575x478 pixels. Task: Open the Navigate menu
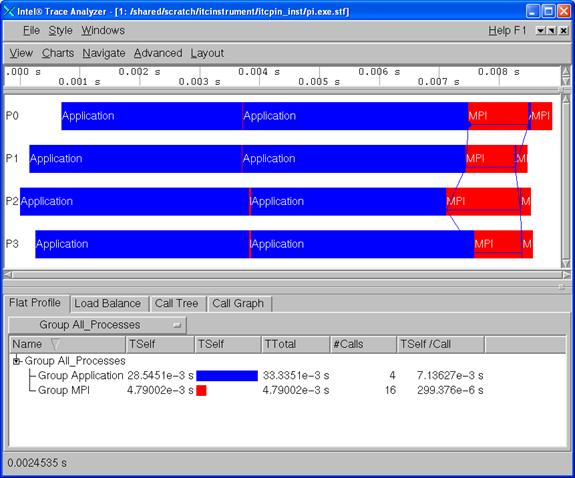[x=104, y=53]
